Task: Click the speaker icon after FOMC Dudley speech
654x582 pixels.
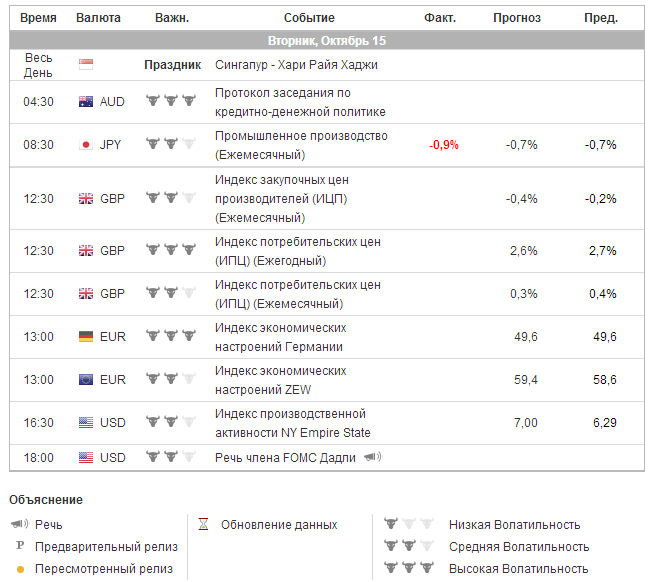Action: point(373,457)
